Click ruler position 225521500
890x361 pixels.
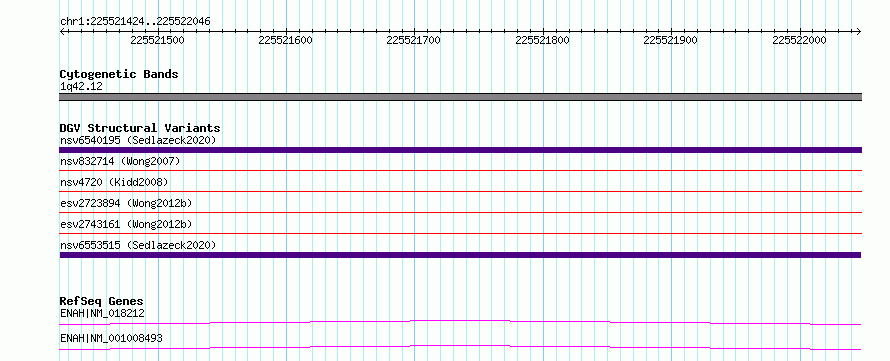point(157,40)
